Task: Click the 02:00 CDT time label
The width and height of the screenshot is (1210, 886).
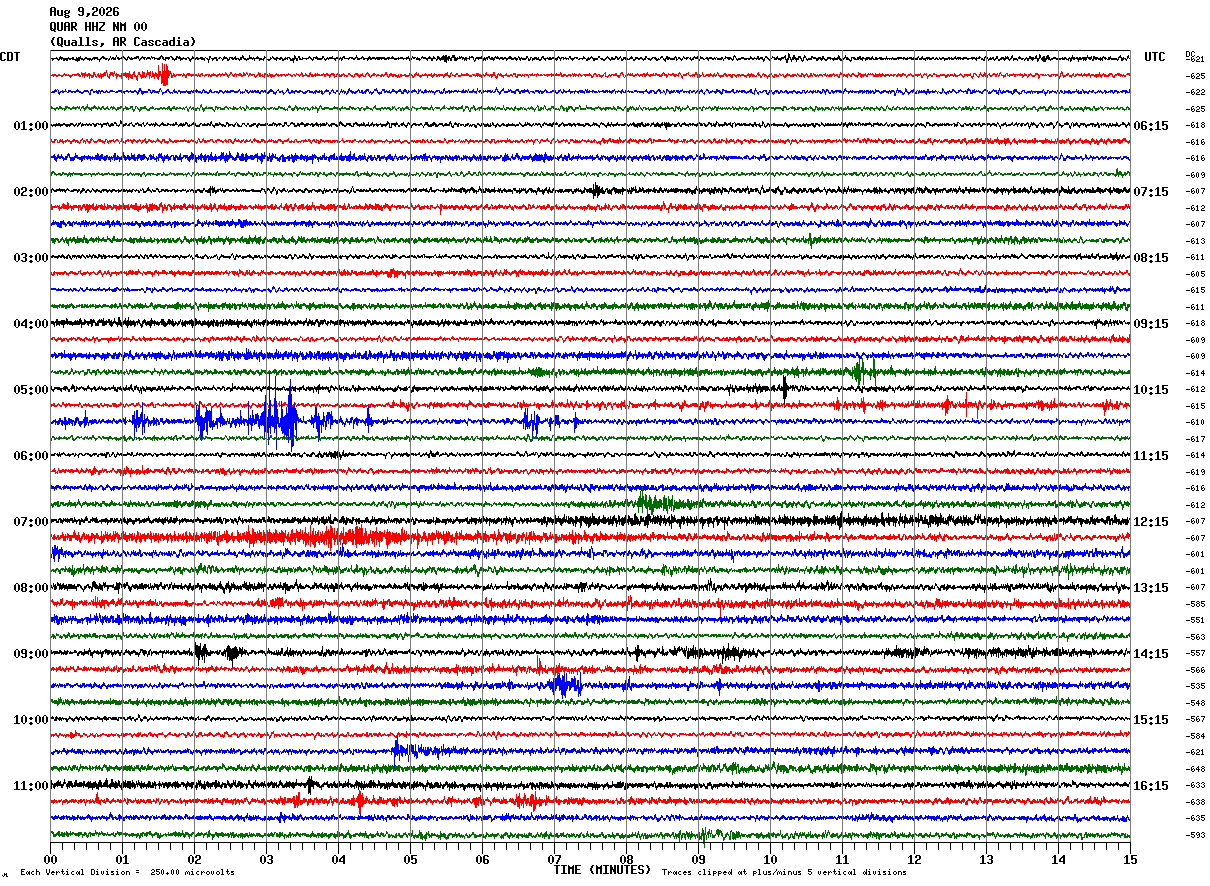Action: click(x=30, y=192)
